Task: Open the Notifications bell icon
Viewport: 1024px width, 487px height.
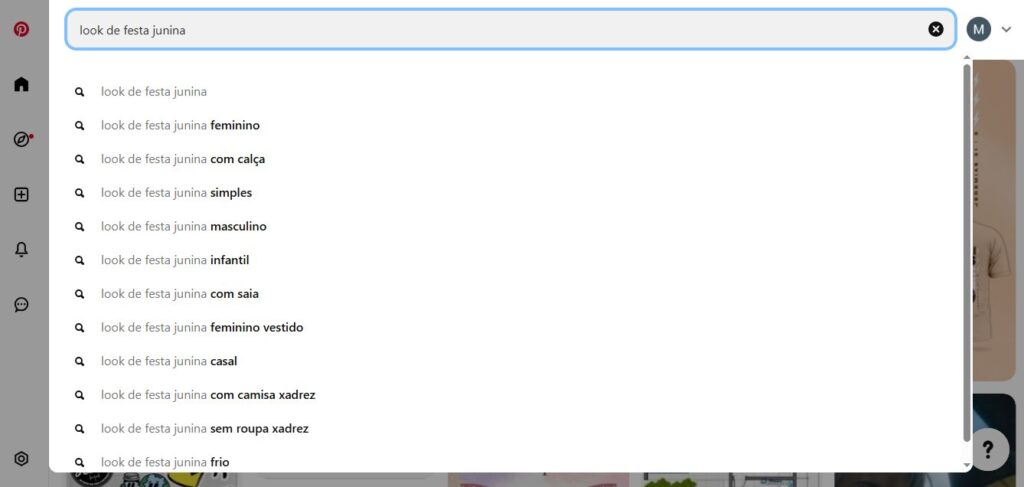Action: pos(22,249)
